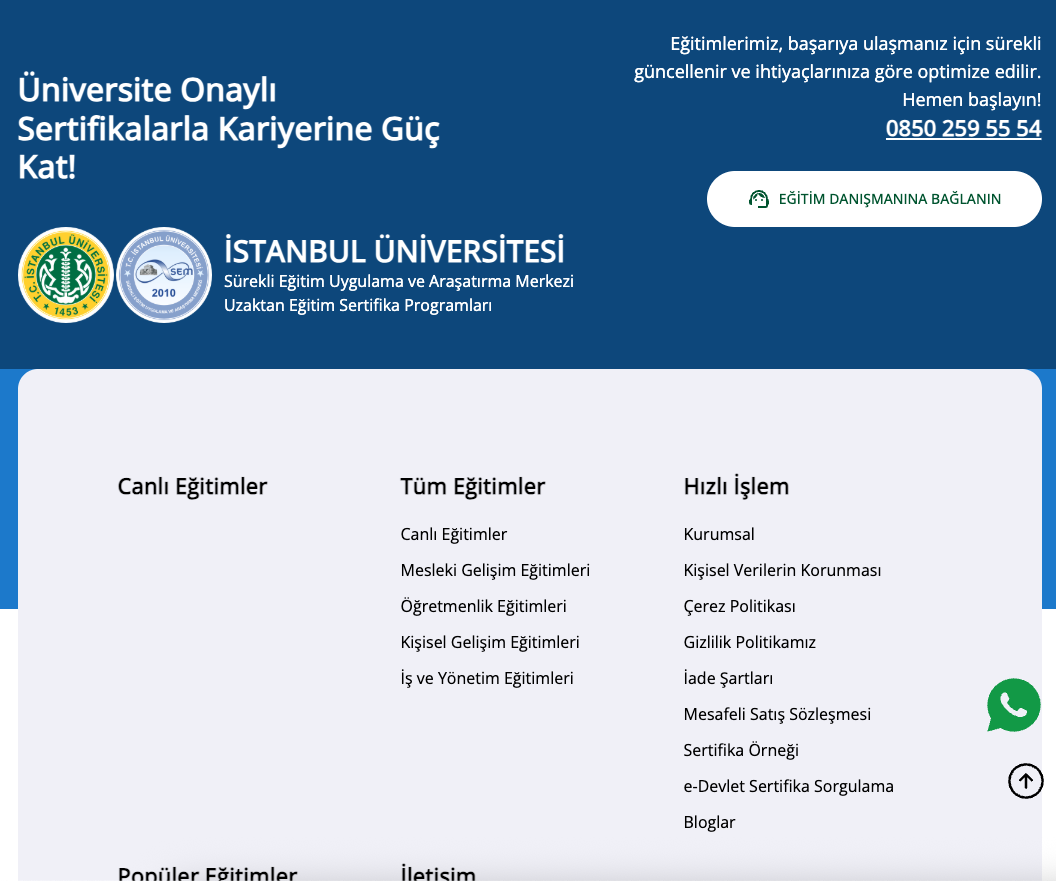Read Gizlilik Politikamız page
1056x881 pixels.
pyautogui.click(x=749, y=642)
